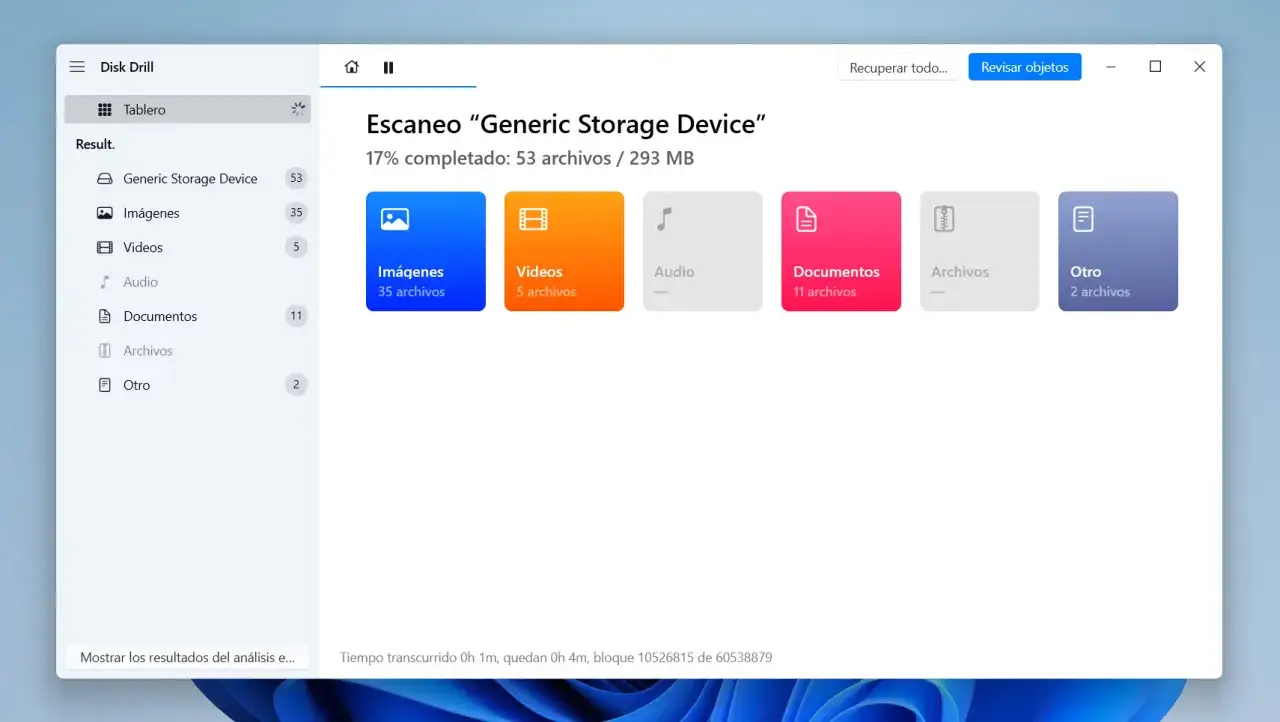
Task: Click the 35 count badge for Imágenes
Action: point(296,212)
